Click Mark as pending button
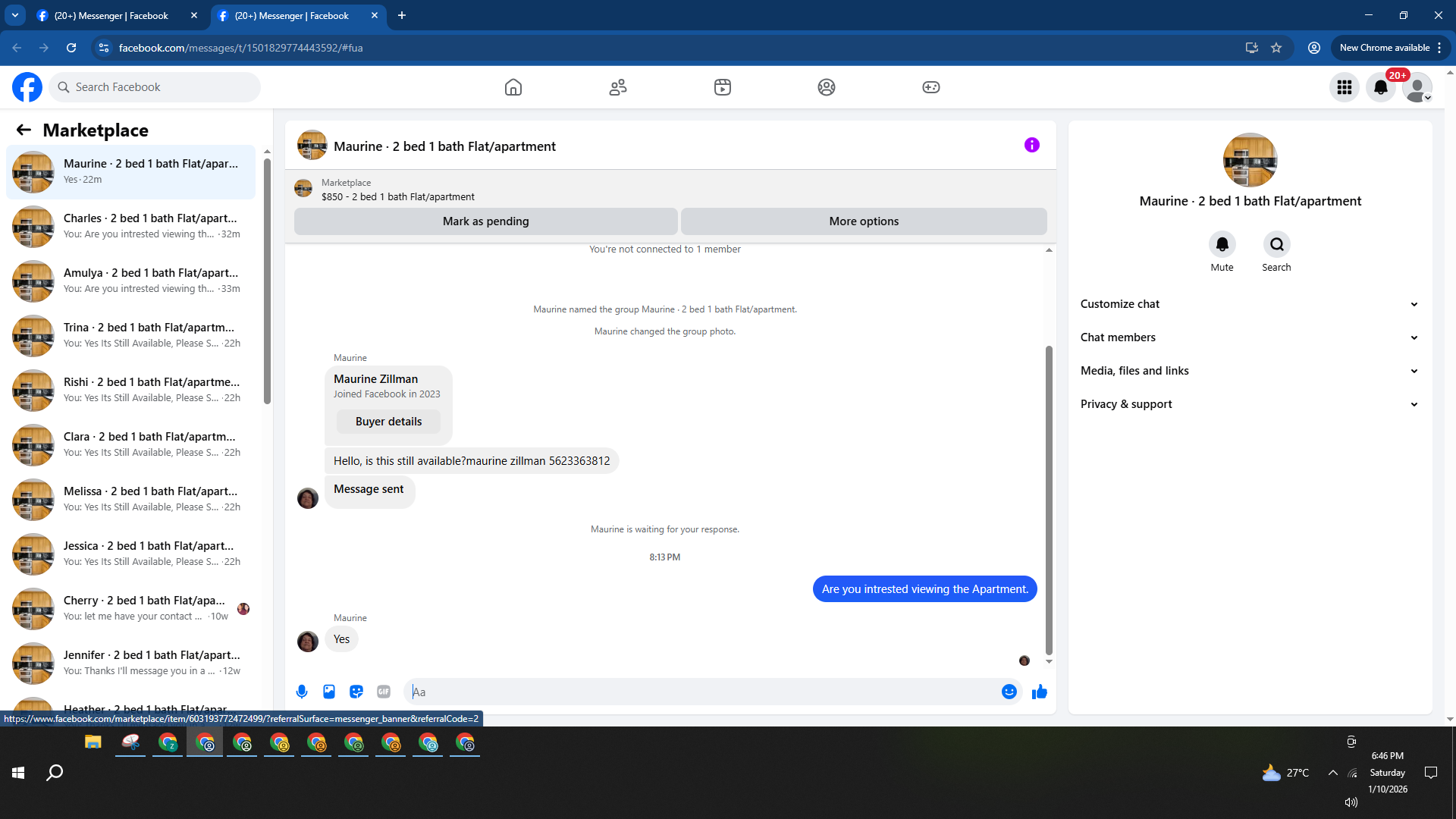 pos(485,221)
